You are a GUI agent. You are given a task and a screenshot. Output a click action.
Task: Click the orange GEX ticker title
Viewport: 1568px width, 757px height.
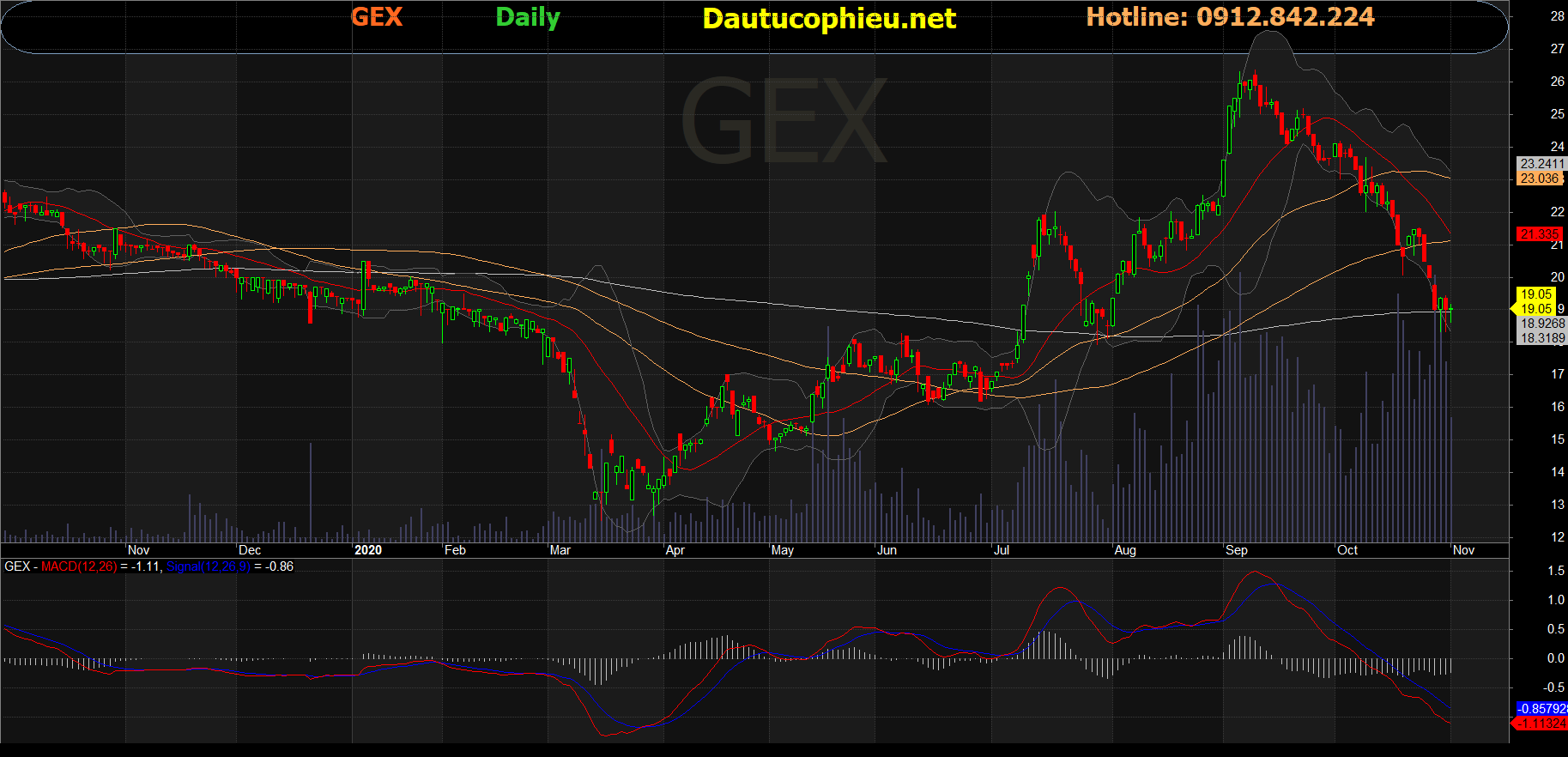pos(377,17)
